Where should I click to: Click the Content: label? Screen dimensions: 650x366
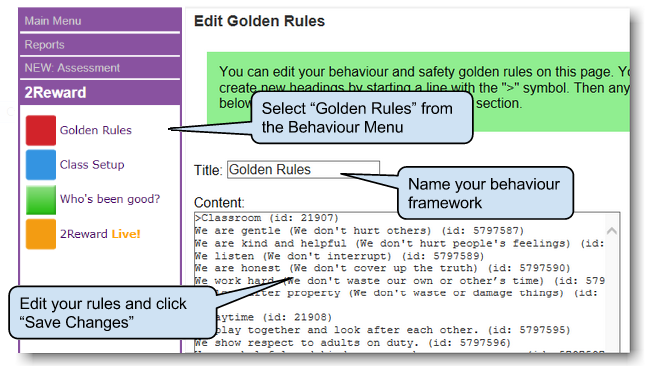point(219,203)
